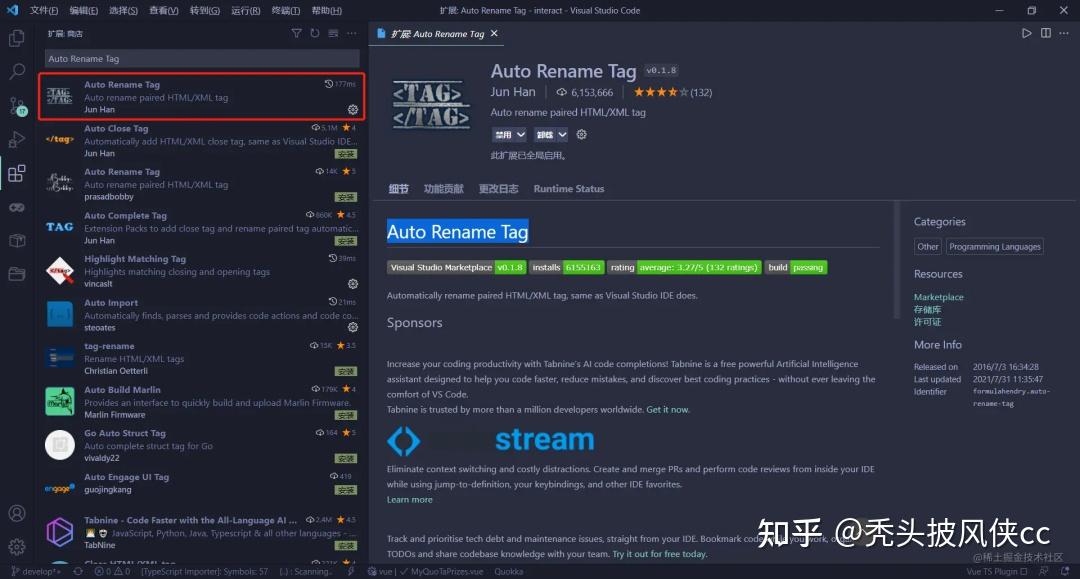
Task: Click the synchronize changes status icon
Action: tap(78, 571)
